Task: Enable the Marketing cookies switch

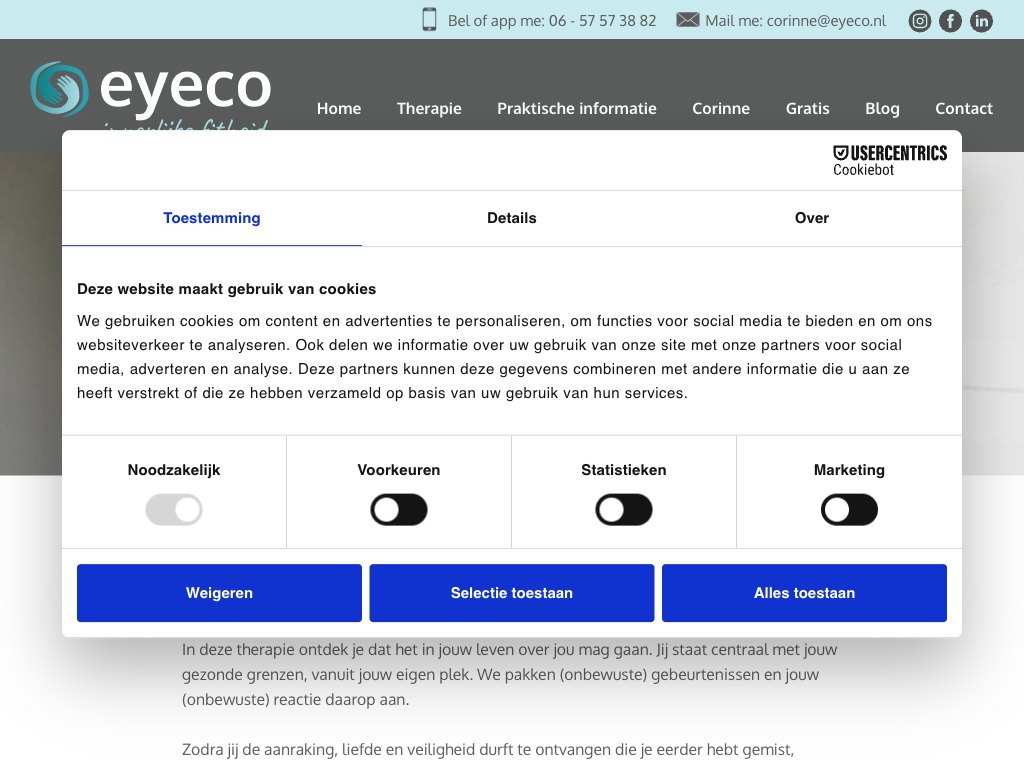Action: pos(849,510)
